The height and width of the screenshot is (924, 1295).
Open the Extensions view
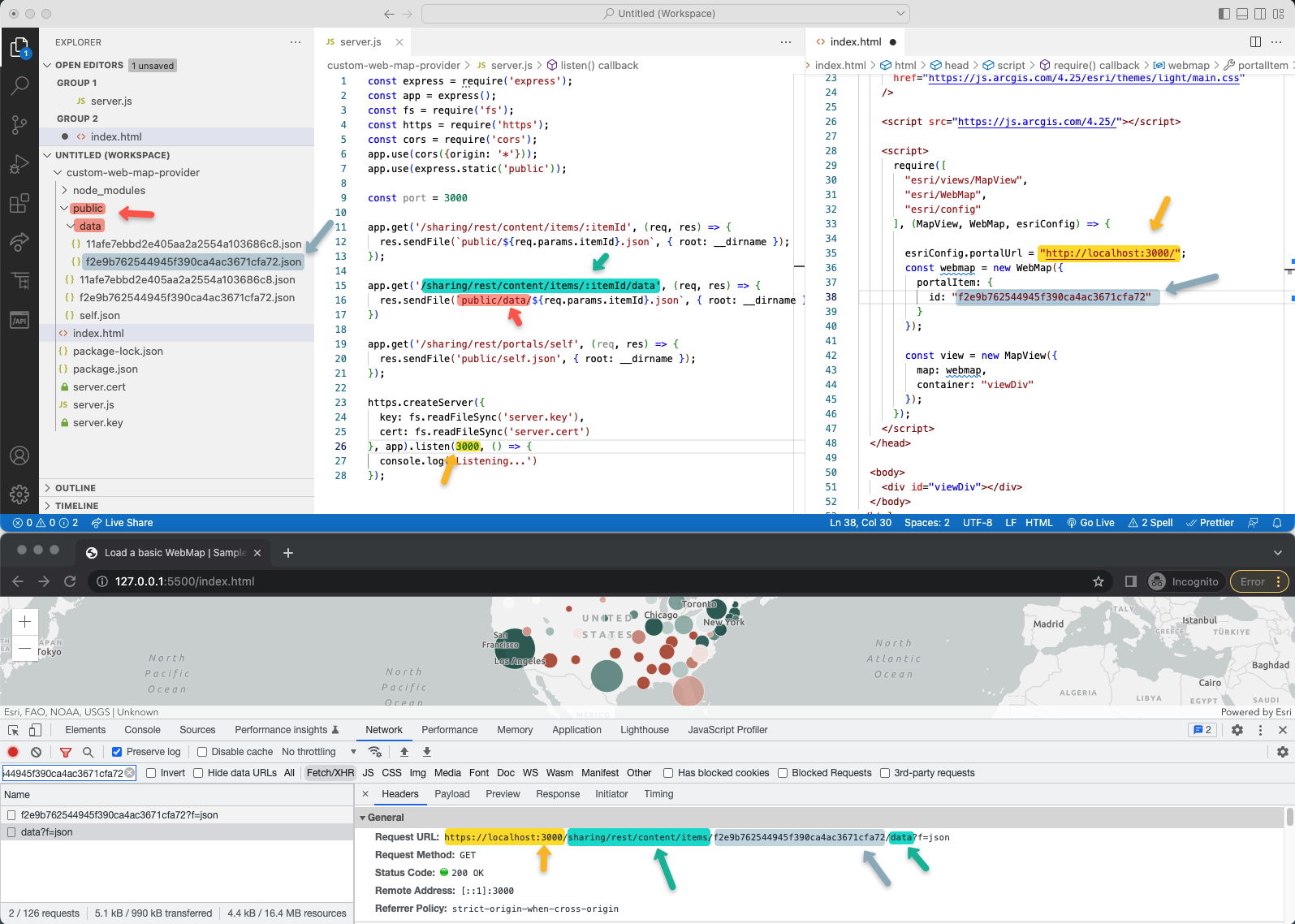(x=19, y=203)
